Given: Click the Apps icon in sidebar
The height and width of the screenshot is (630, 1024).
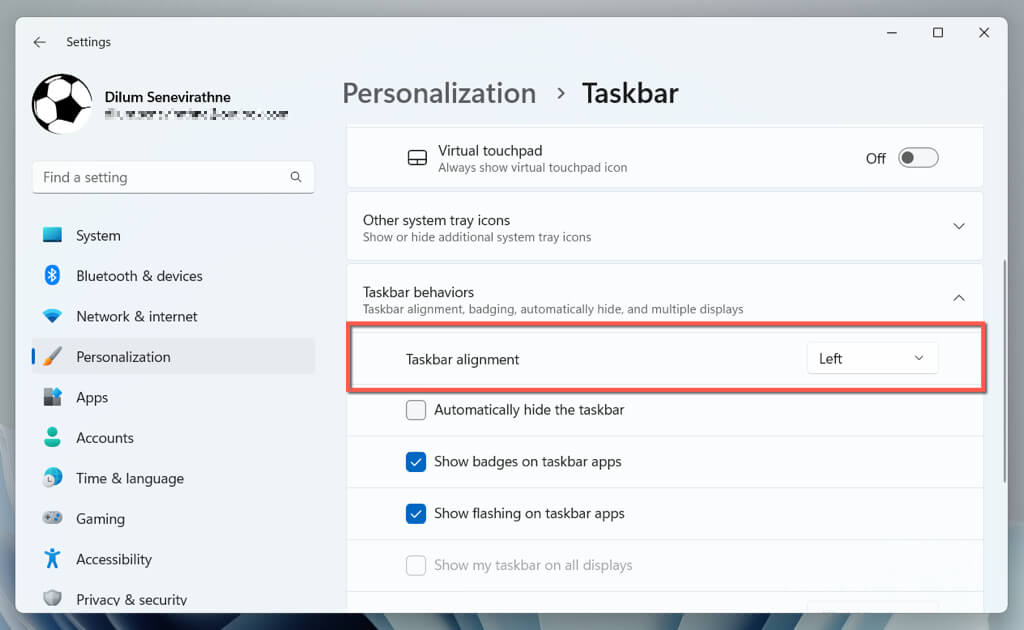Looking at the screenshot, I should pyautogui.click(x=53, y=397).
